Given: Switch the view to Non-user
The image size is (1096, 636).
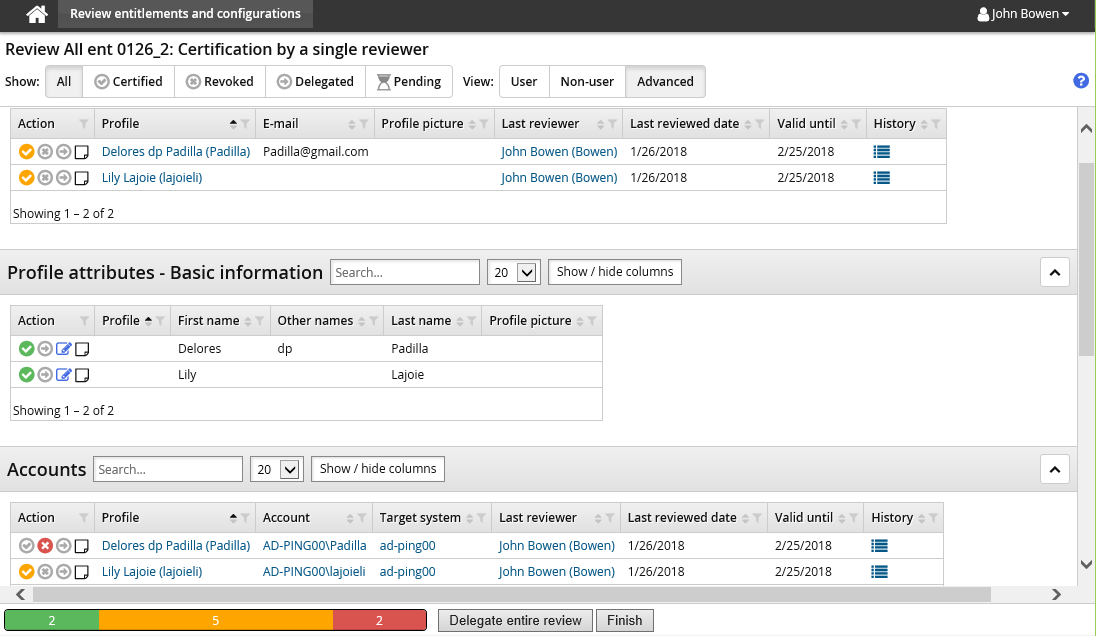Looking at the screenshot, I should click(x=587, y=82).
